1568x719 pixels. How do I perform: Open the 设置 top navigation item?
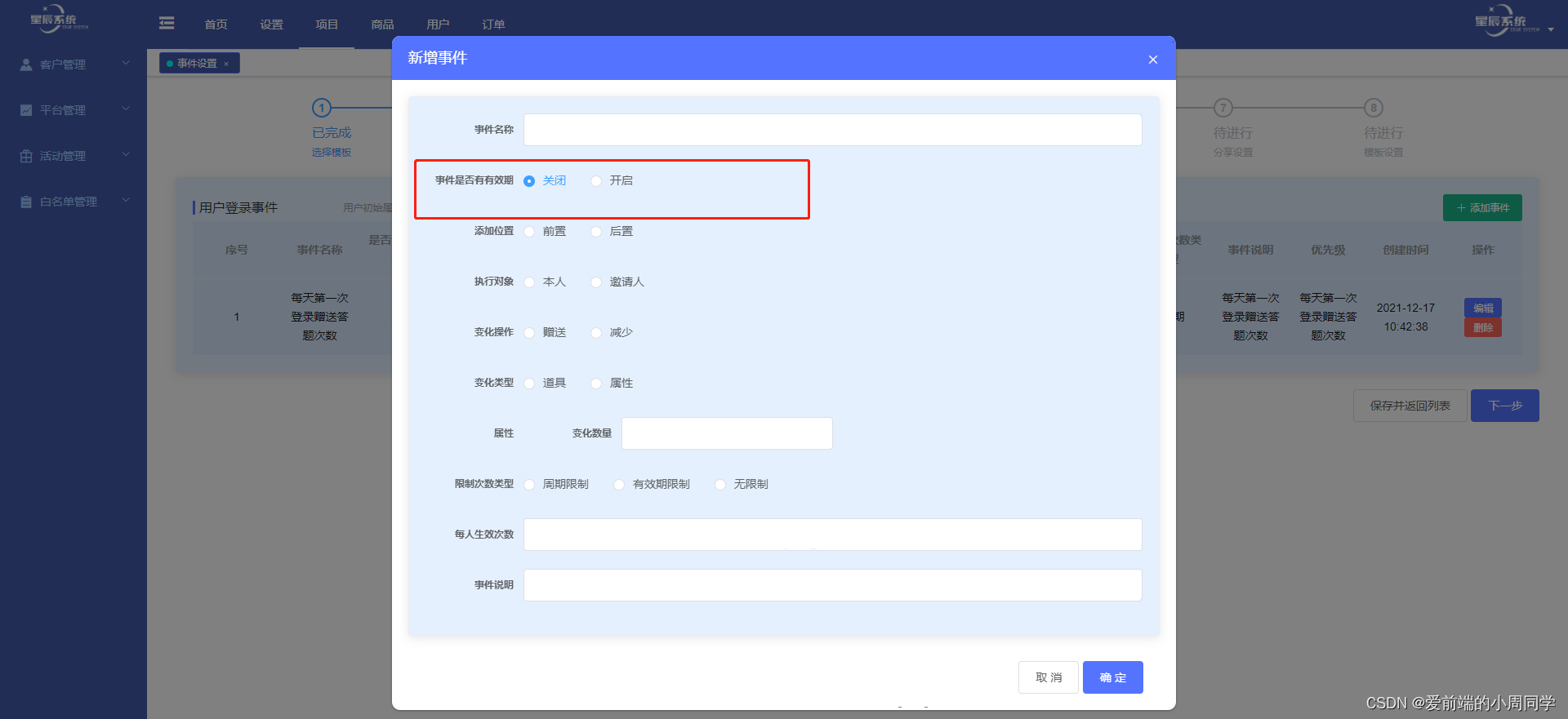(271, 24)
